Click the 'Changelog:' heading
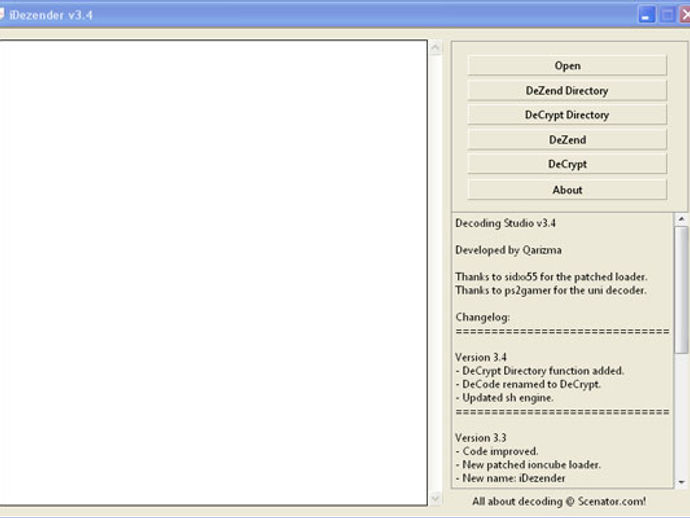Viewport: 690px width, 518px height. pyautogui.click(x=482, y=317)
